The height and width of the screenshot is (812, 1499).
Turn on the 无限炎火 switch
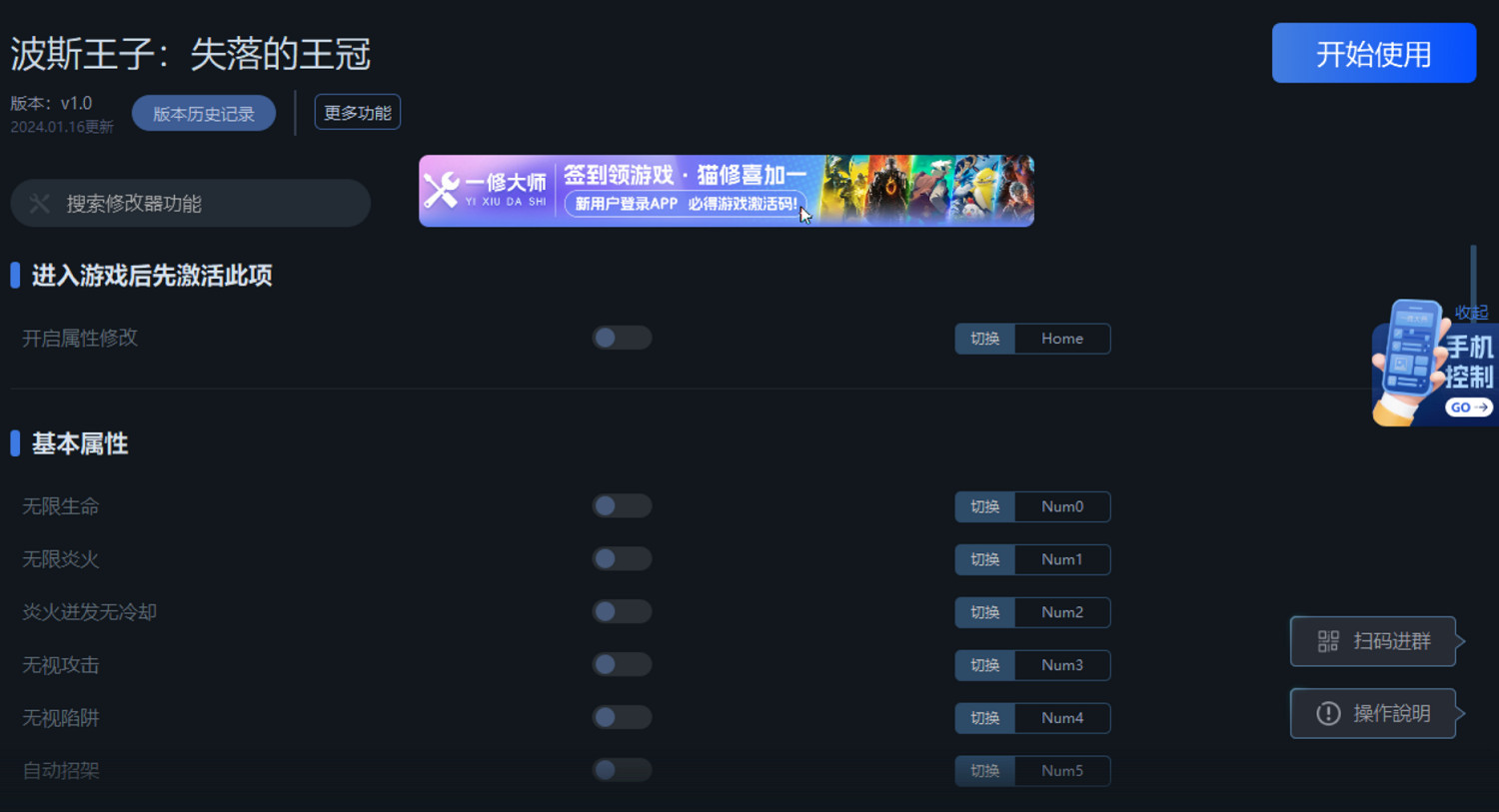pos(622,559)
